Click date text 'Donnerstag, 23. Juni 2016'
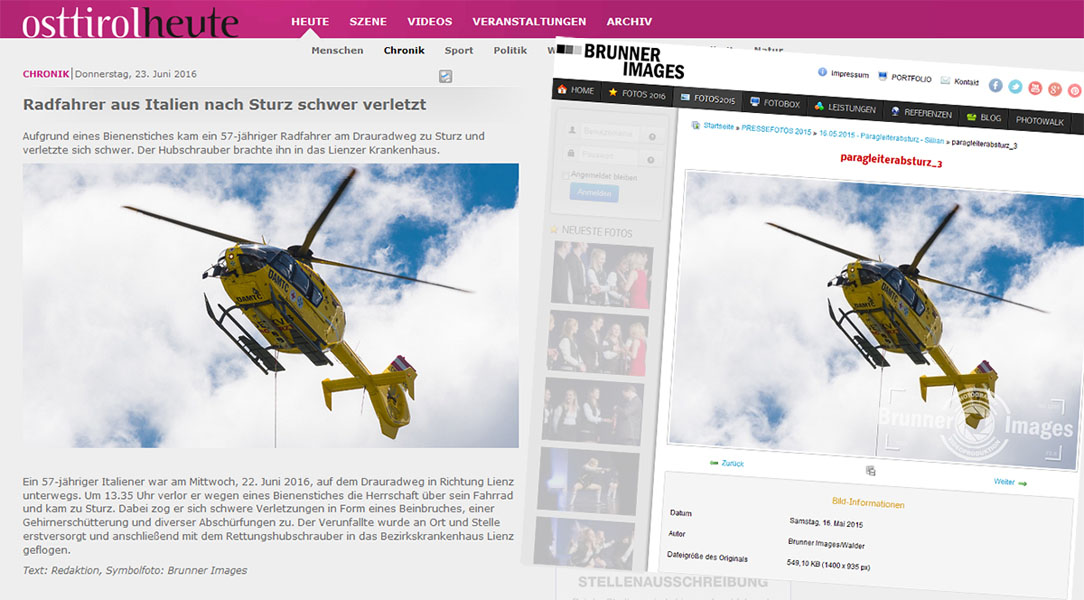The image size is (1084, 600). 136,74
